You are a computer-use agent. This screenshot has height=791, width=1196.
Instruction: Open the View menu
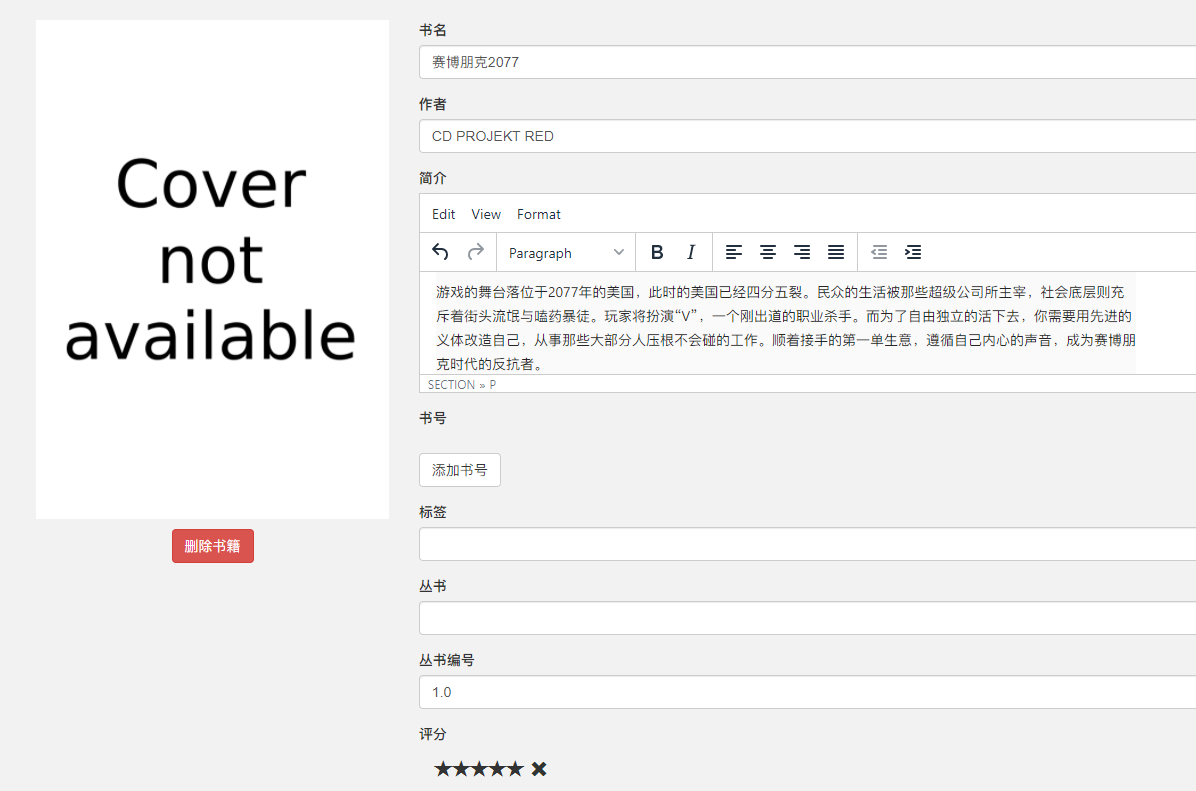tap(486, 214)
